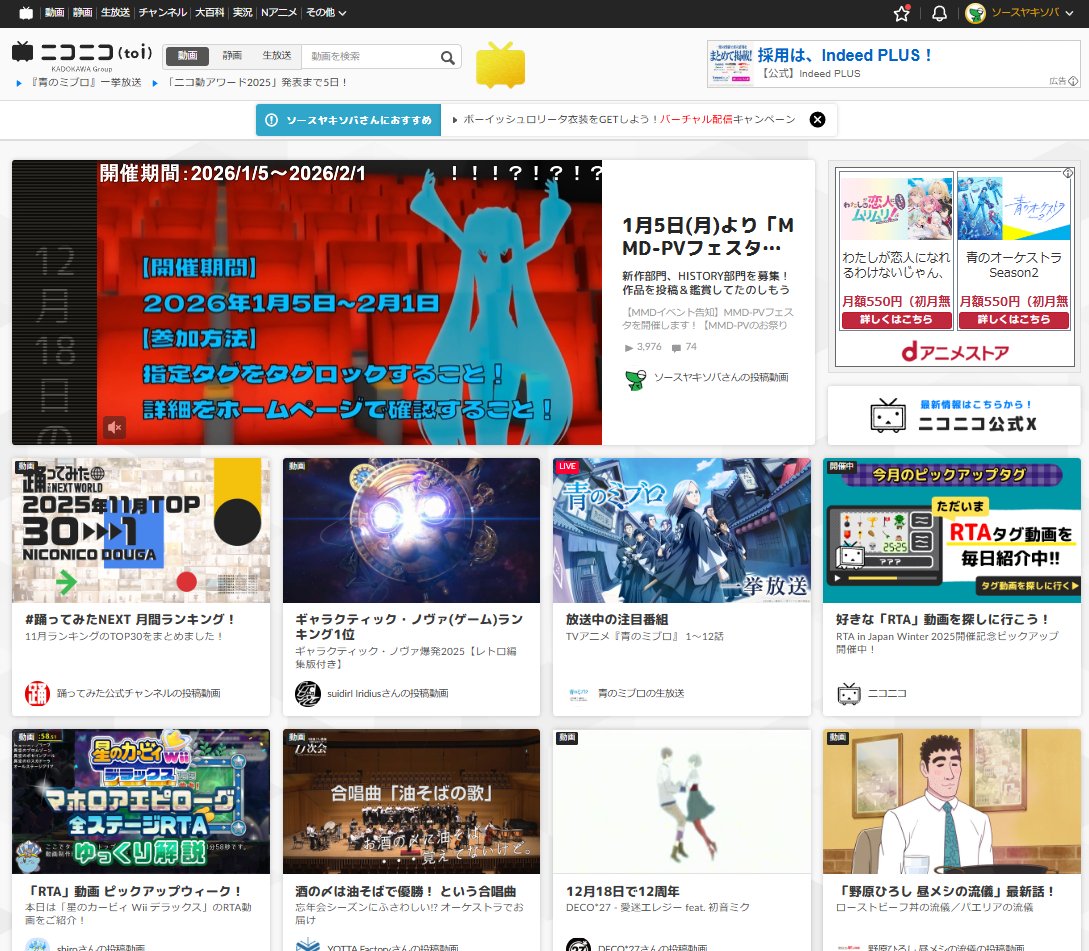Image resolution: width=1089 pixels, height=951 pixels.
Task: Click わたしが恋人になれるわけないじゃん 詳しくはこちら button
Action: click(x=895, y=320)
